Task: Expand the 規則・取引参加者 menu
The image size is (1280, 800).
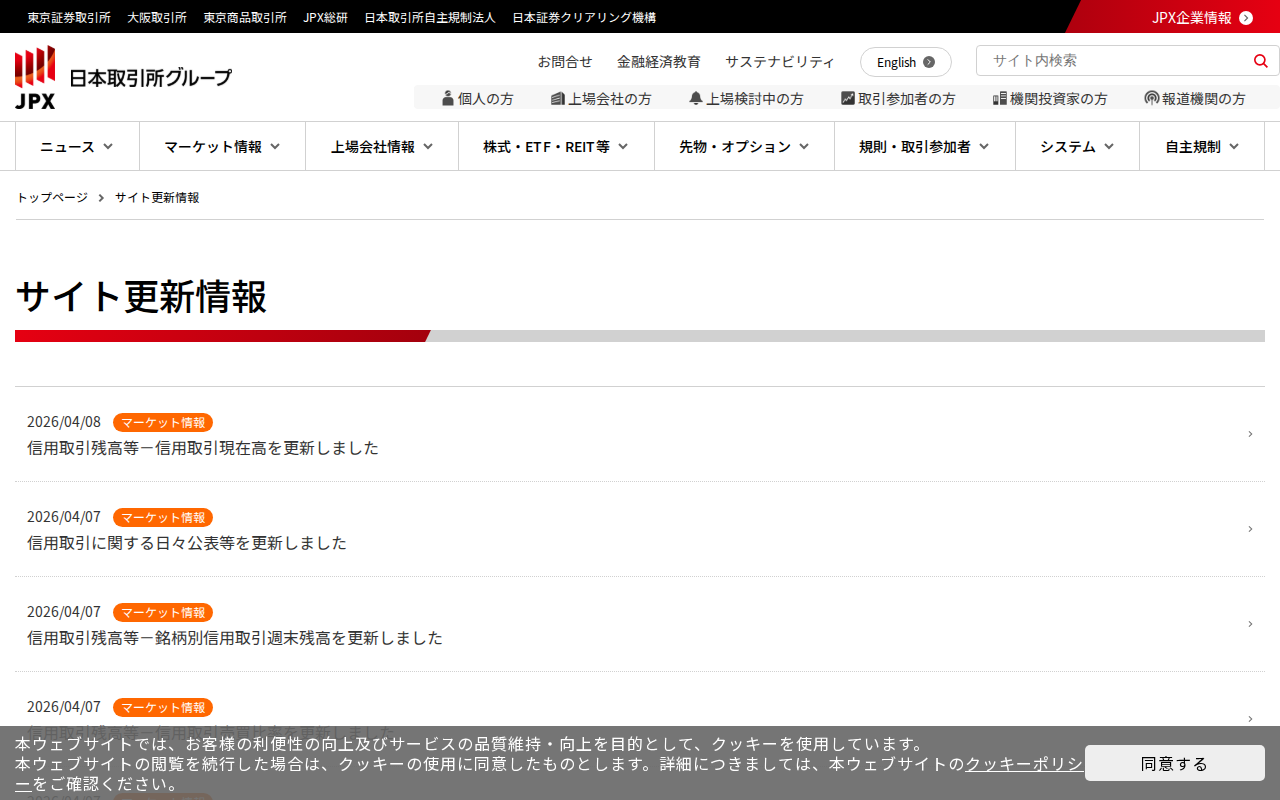Action: tap(925, 147)
